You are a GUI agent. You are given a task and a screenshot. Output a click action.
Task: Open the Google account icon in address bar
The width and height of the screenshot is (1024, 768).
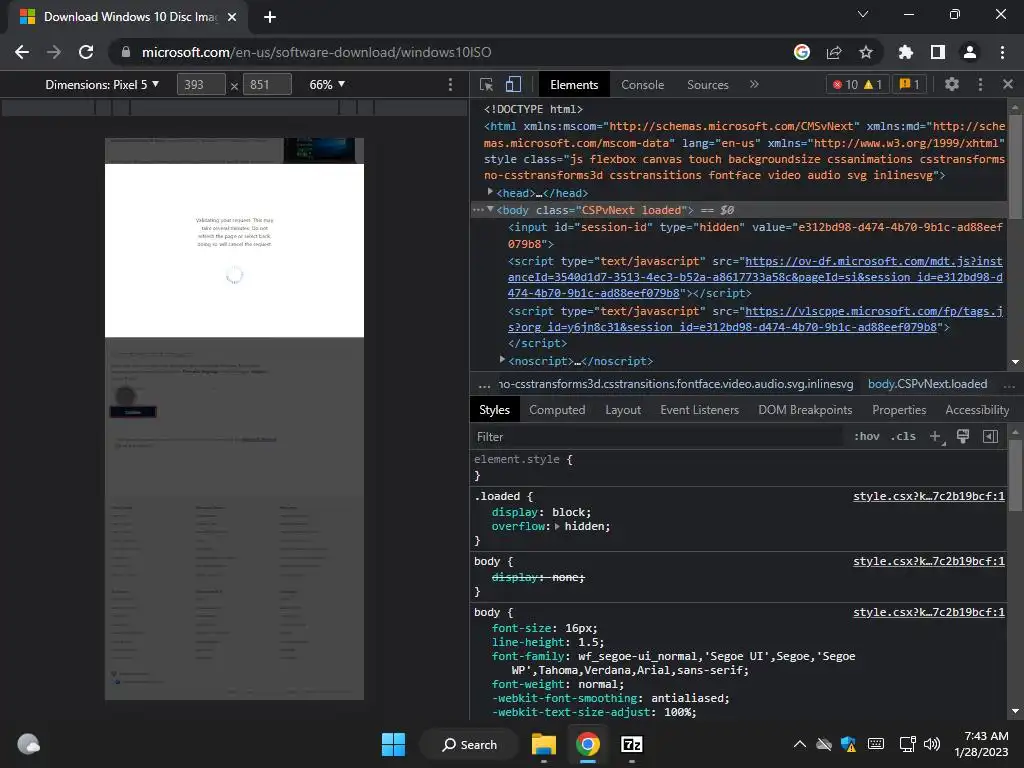click(x=802, y=52)
